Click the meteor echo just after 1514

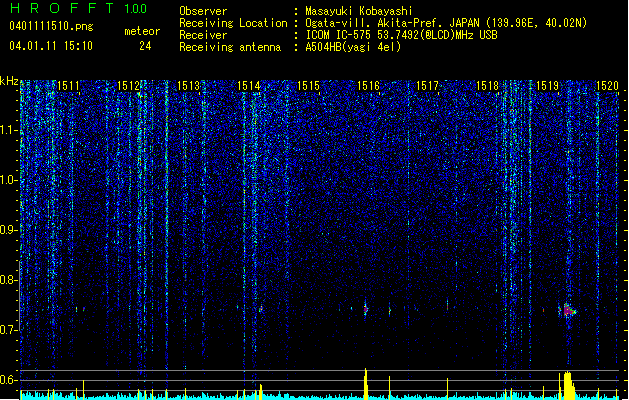pyautogui.click(x=261, y=309)
